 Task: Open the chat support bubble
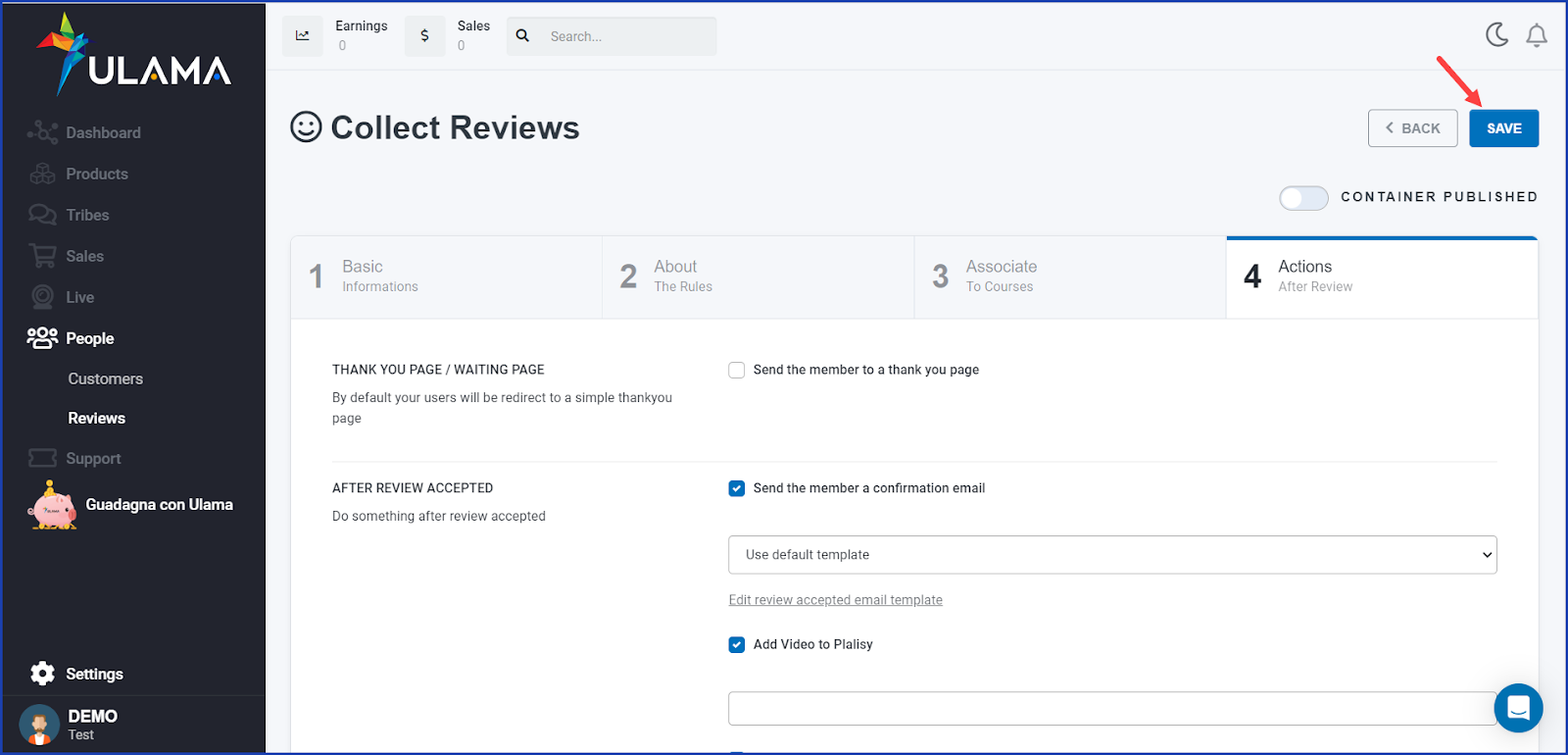click(x=1518, y=707)
